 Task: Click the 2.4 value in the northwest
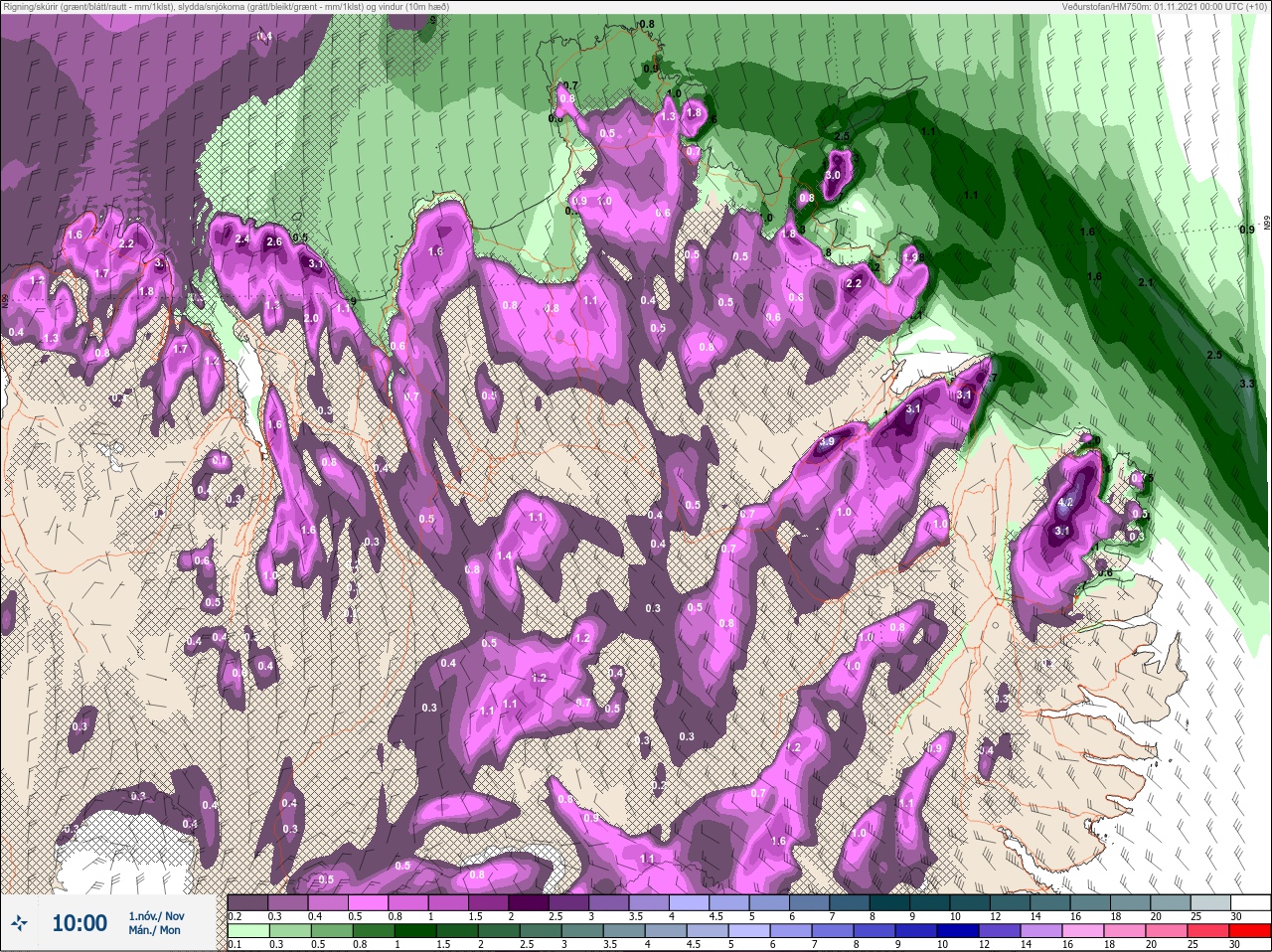[x=241, y=239]
